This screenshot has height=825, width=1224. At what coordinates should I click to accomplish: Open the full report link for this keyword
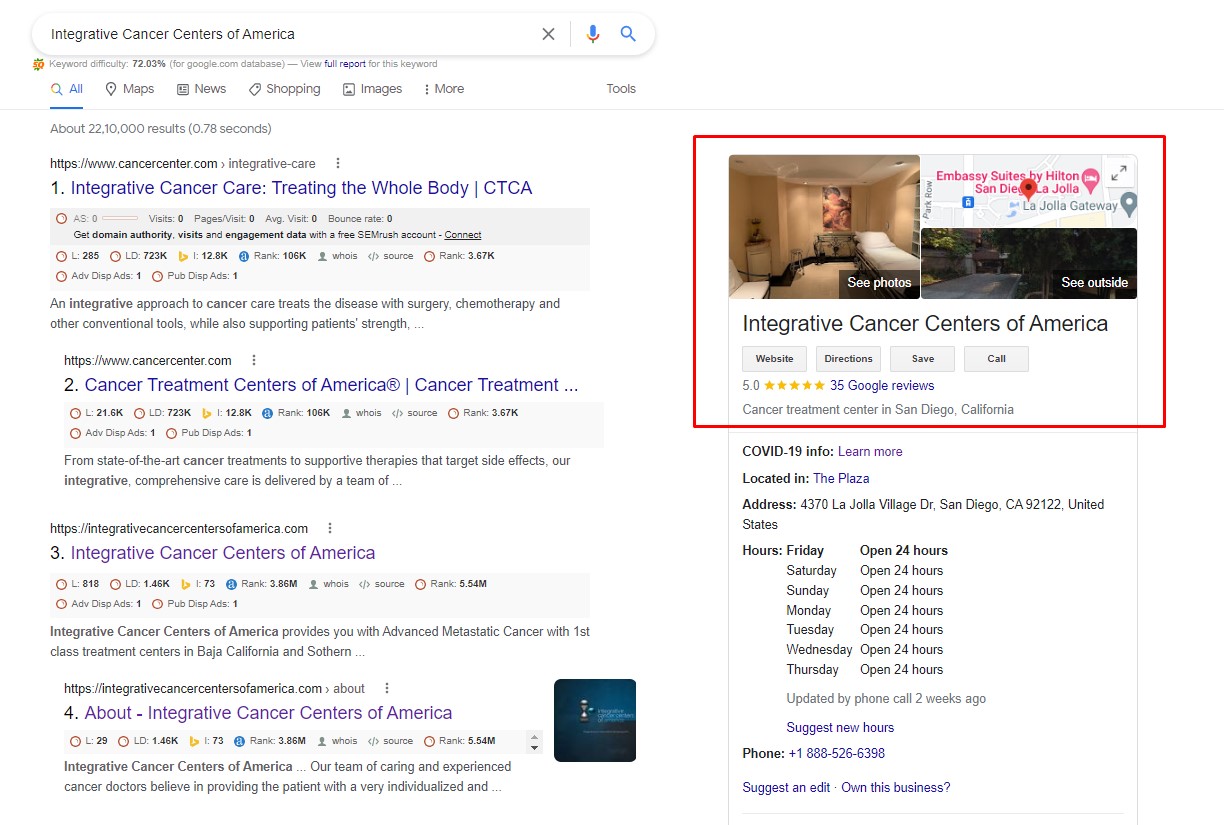[345, 64]
